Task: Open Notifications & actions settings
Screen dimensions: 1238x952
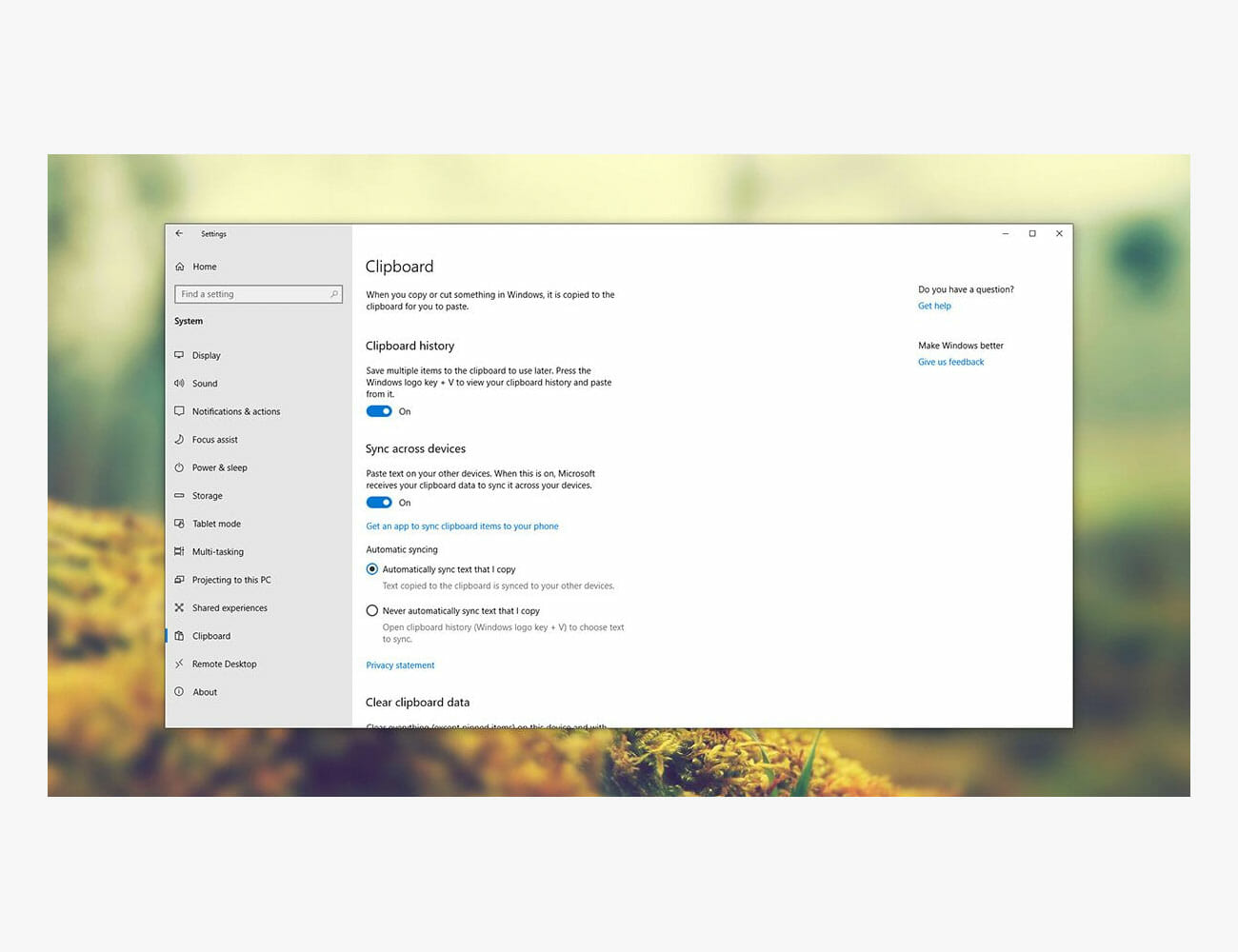Action: click(235, 411)
